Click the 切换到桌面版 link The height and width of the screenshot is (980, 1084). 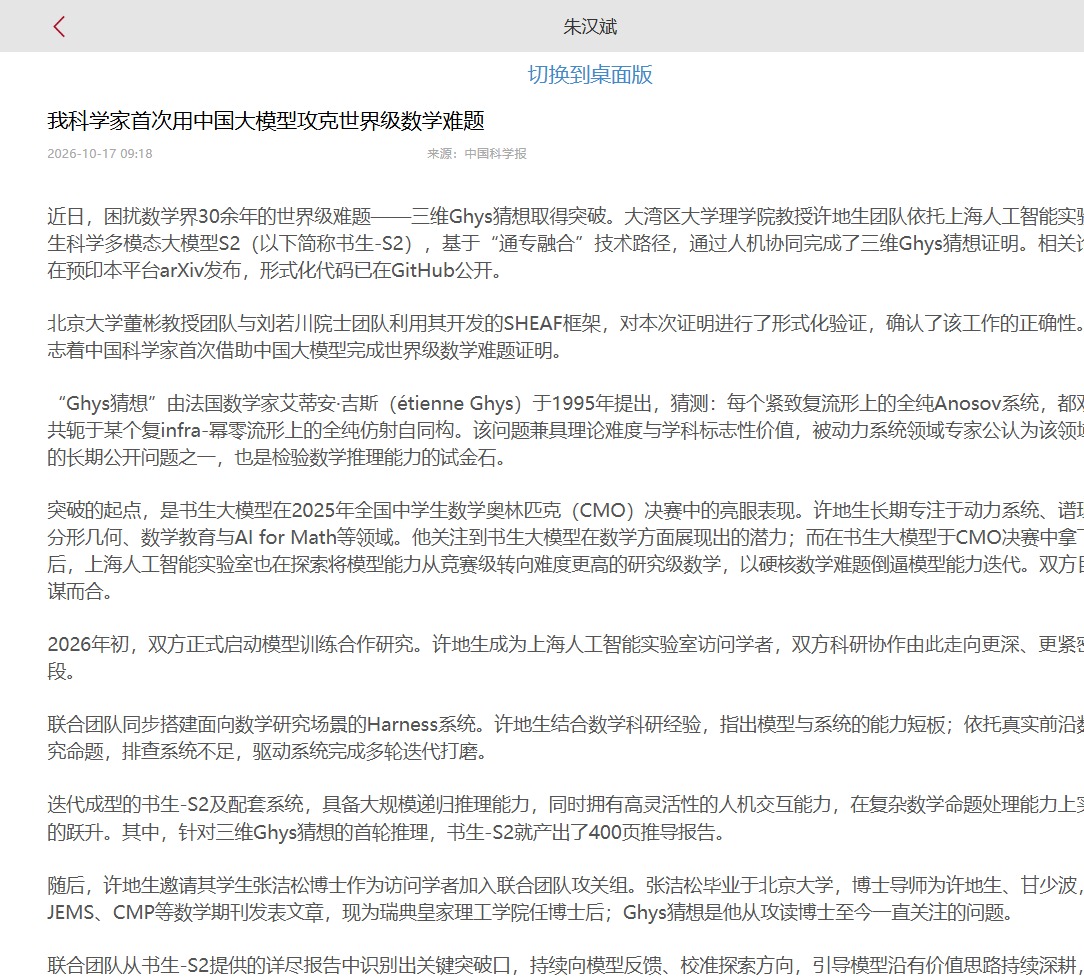tap(590, 75)
